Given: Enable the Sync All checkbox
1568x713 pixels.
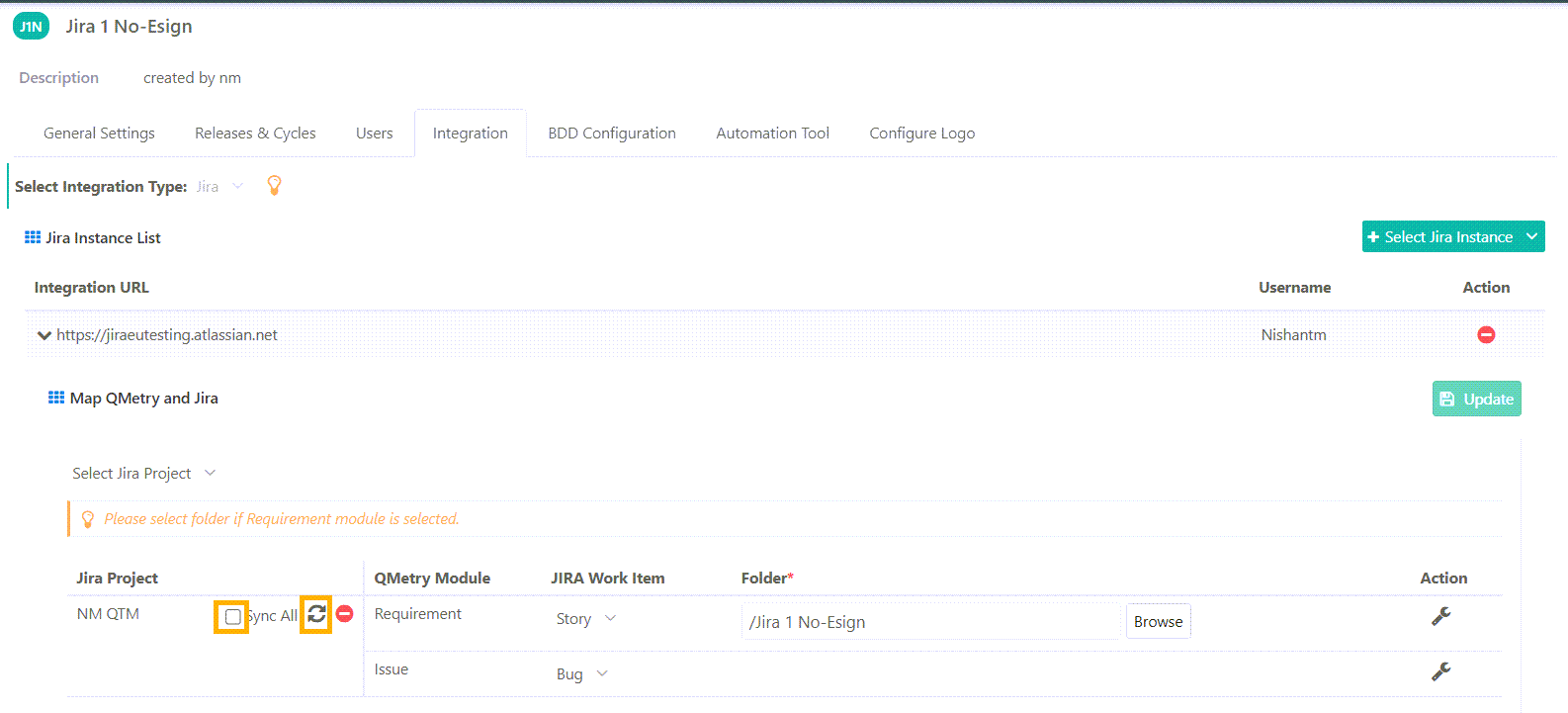Looking at the screenshot, I should pyautogui.click(x=232, y=617).
